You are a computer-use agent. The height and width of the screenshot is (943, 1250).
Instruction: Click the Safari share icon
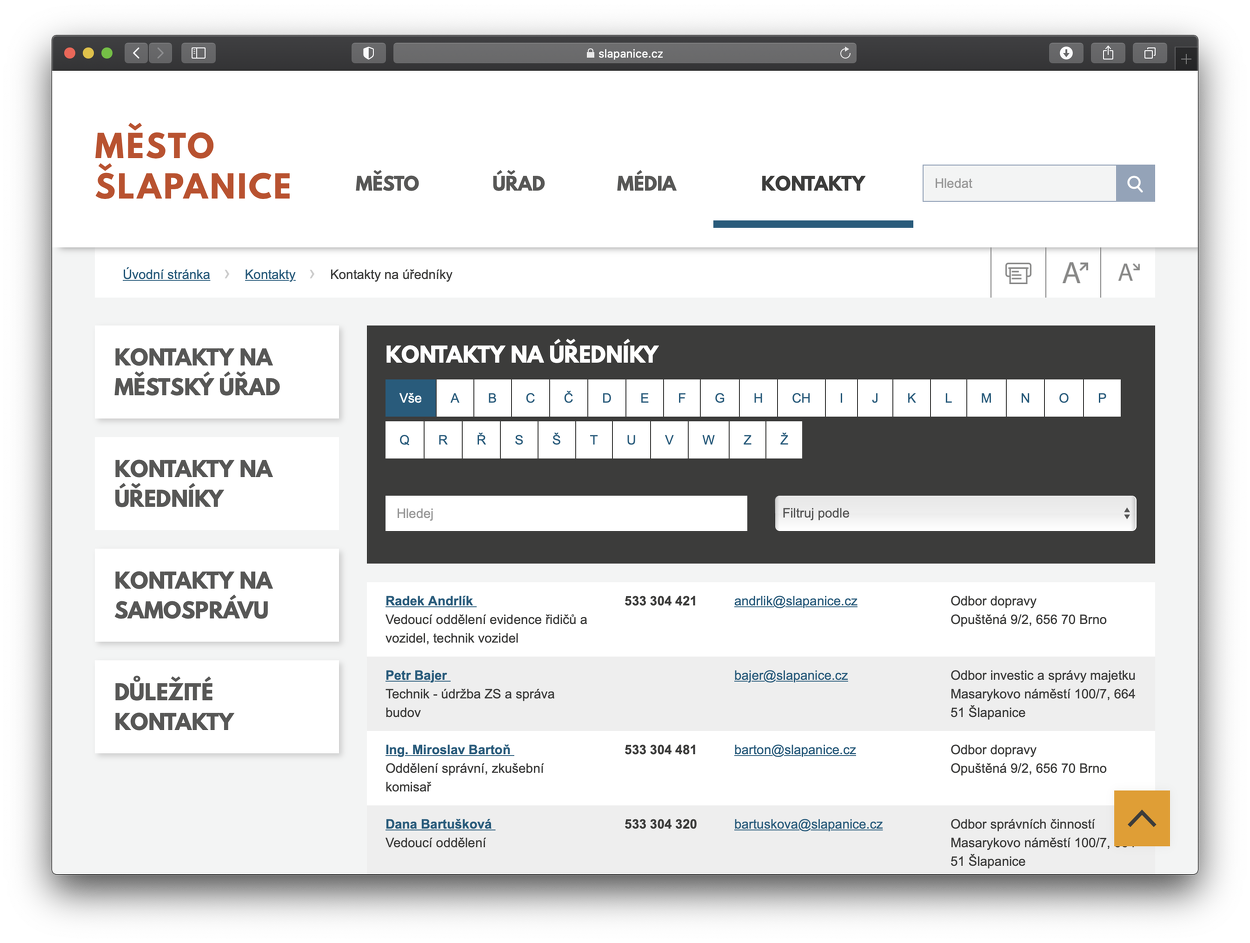1108,53
